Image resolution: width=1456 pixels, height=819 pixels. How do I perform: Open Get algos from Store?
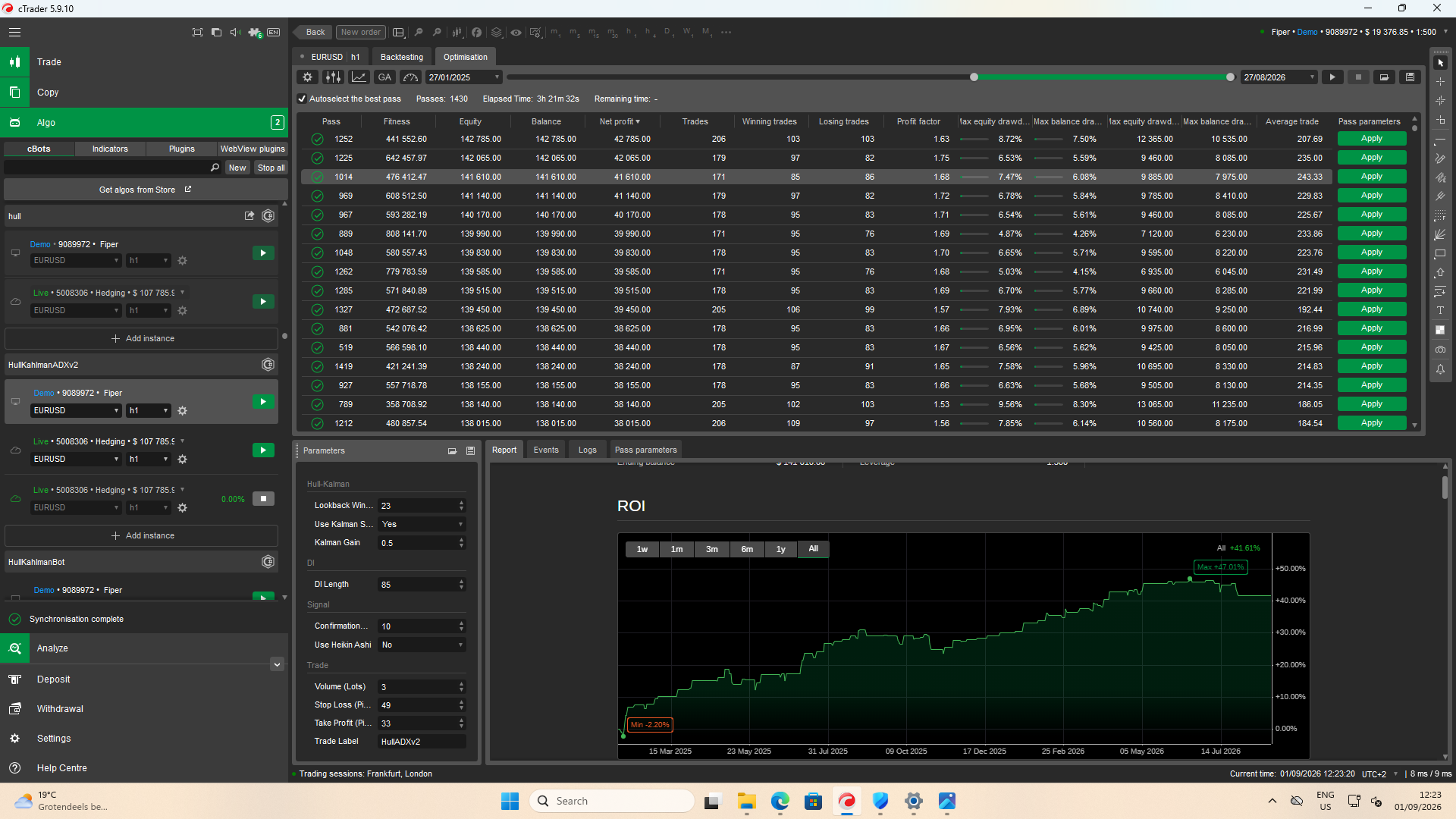[x=144, y=190]
